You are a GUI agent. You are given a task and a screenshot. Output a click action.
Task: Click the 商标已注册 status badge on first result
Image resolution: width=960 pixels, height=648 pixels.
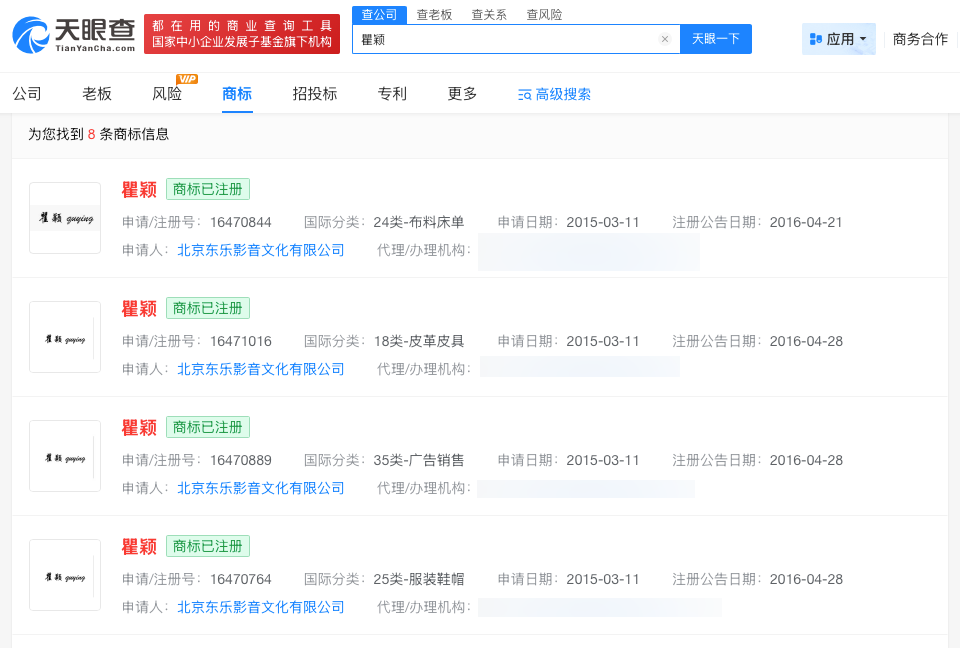point(207,190)
